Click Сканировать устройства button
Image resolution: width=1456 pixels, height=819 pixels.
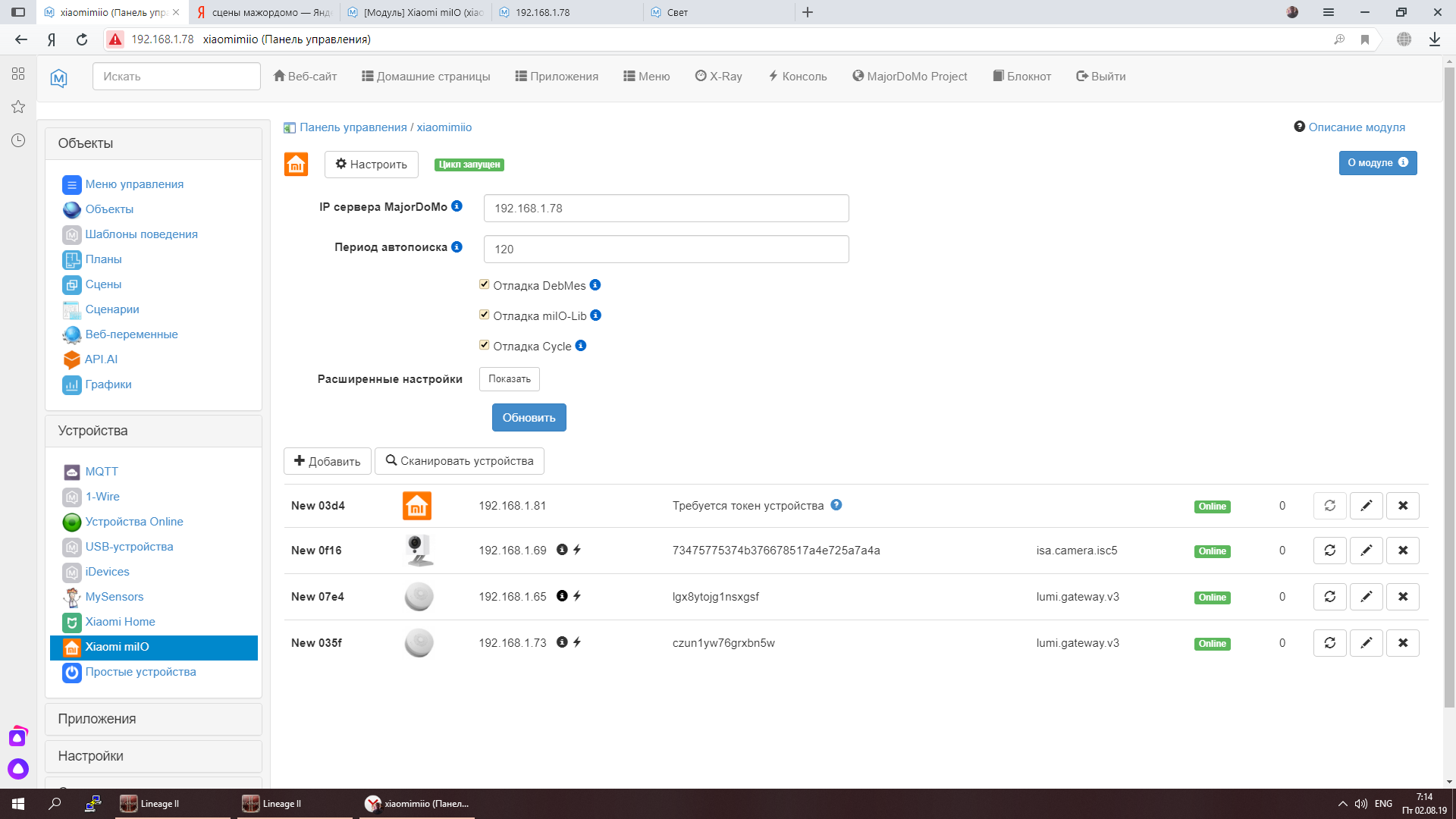click(459, 461)
